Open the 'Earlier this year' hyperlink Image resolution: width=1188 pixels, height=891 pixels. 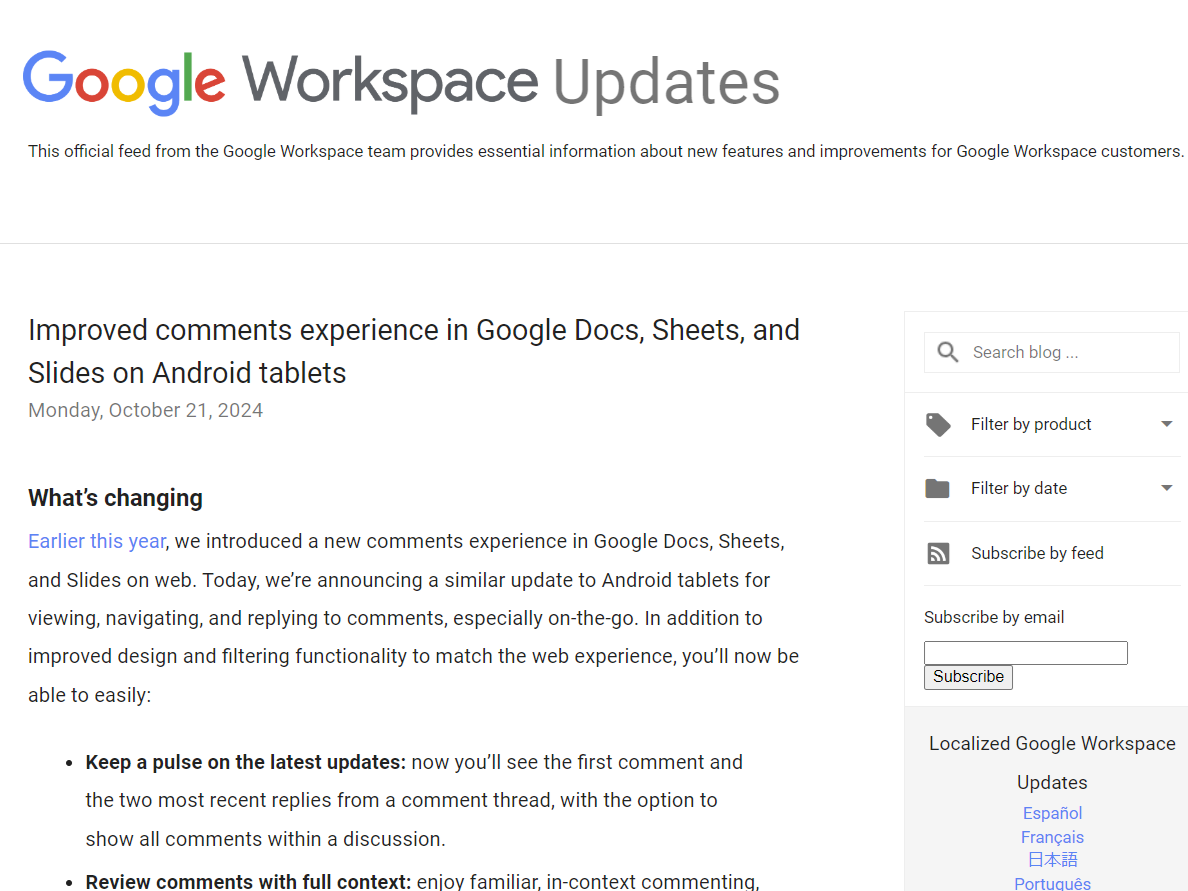click(96, 541)
